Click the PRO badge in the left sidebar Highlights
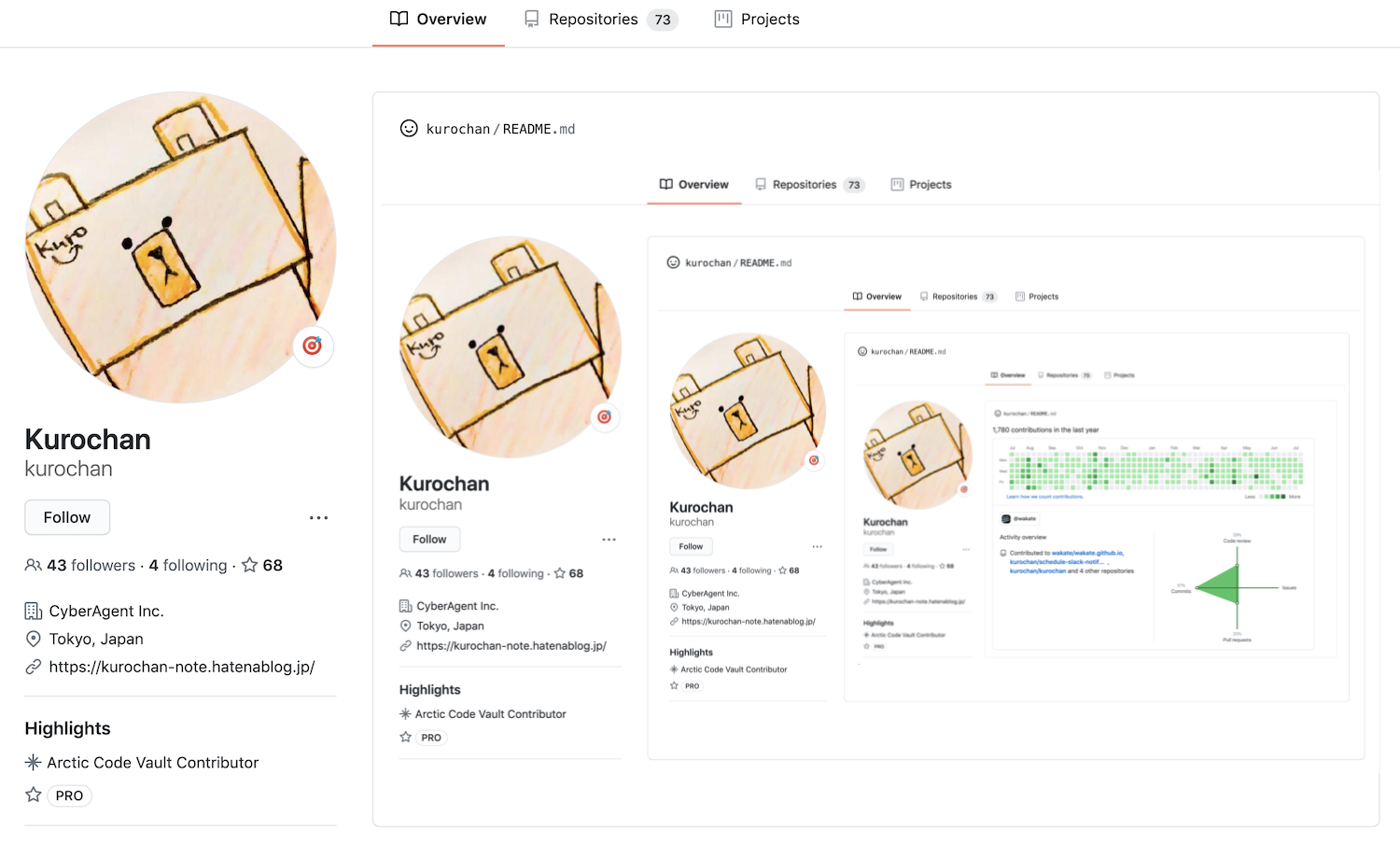The width and height of the screenshot is (1400, 845). coord(69,796)
